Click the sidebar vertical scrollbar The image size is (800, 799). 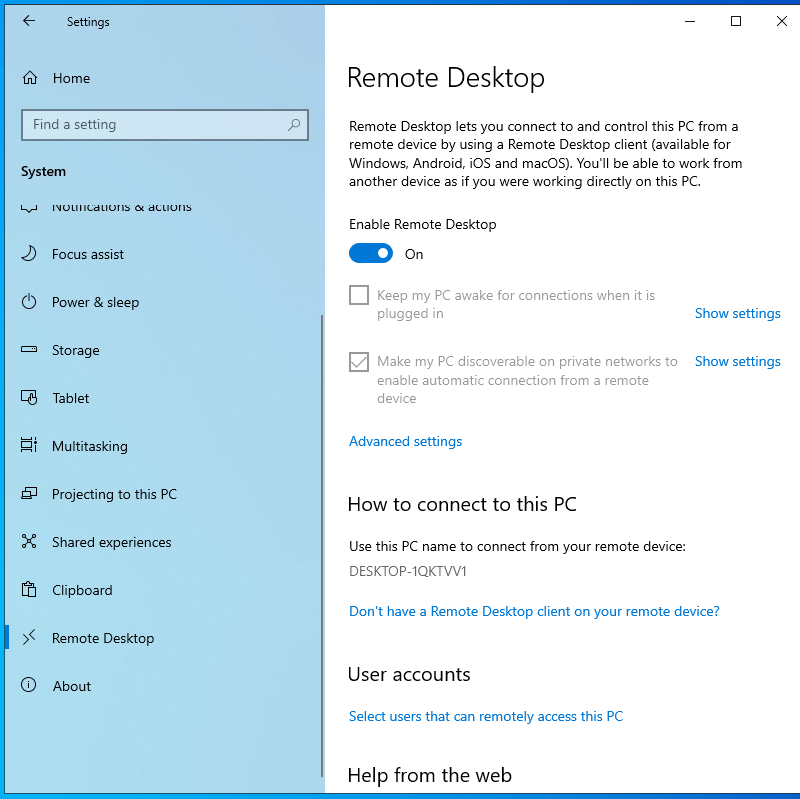pyautogui.click(x=322, y=545)
